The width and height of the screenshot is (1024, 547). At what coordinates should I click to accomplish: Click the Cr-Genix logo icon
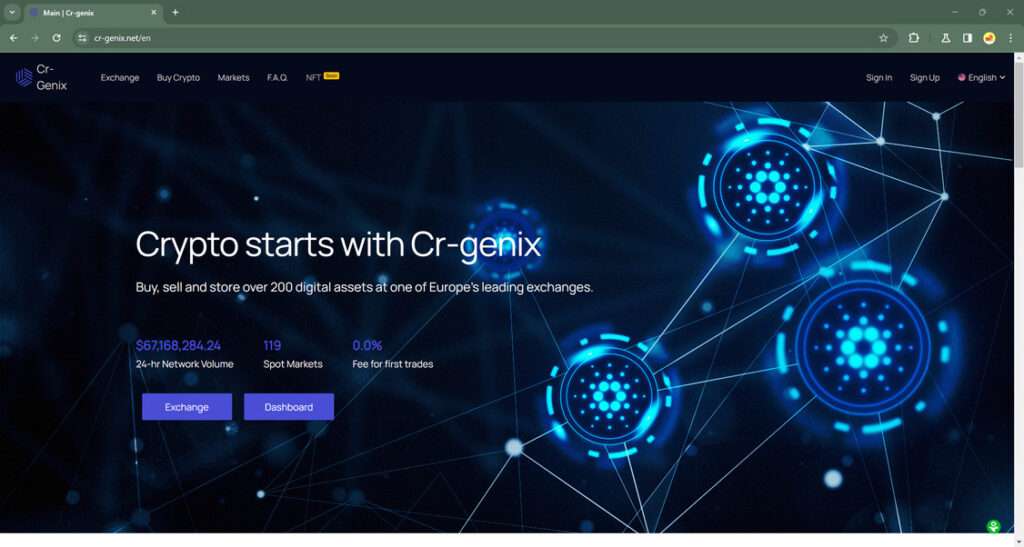24,78
